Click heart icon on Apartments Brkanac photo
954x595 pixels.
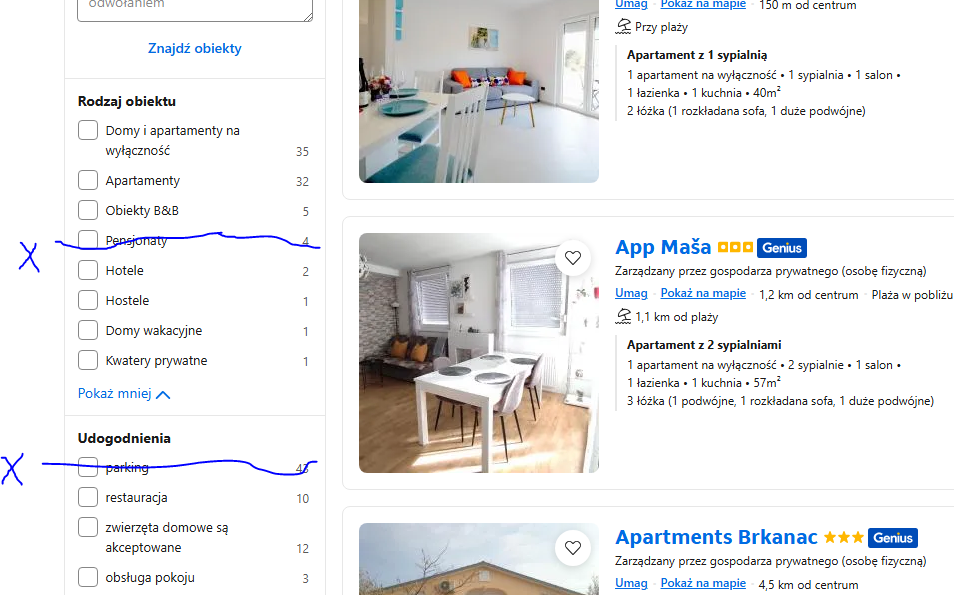573,548
